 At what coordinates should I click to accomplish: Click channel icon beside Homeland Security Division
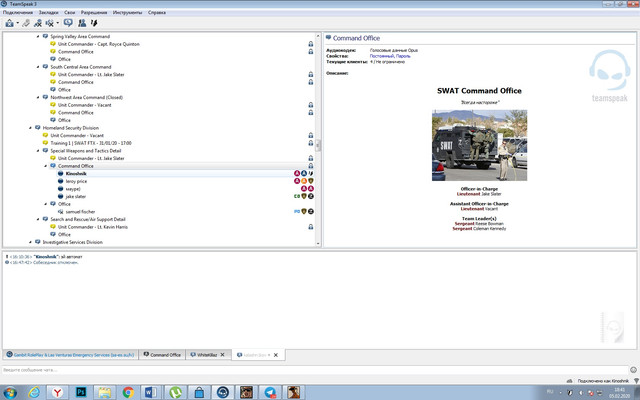click(x=38, y=128)
